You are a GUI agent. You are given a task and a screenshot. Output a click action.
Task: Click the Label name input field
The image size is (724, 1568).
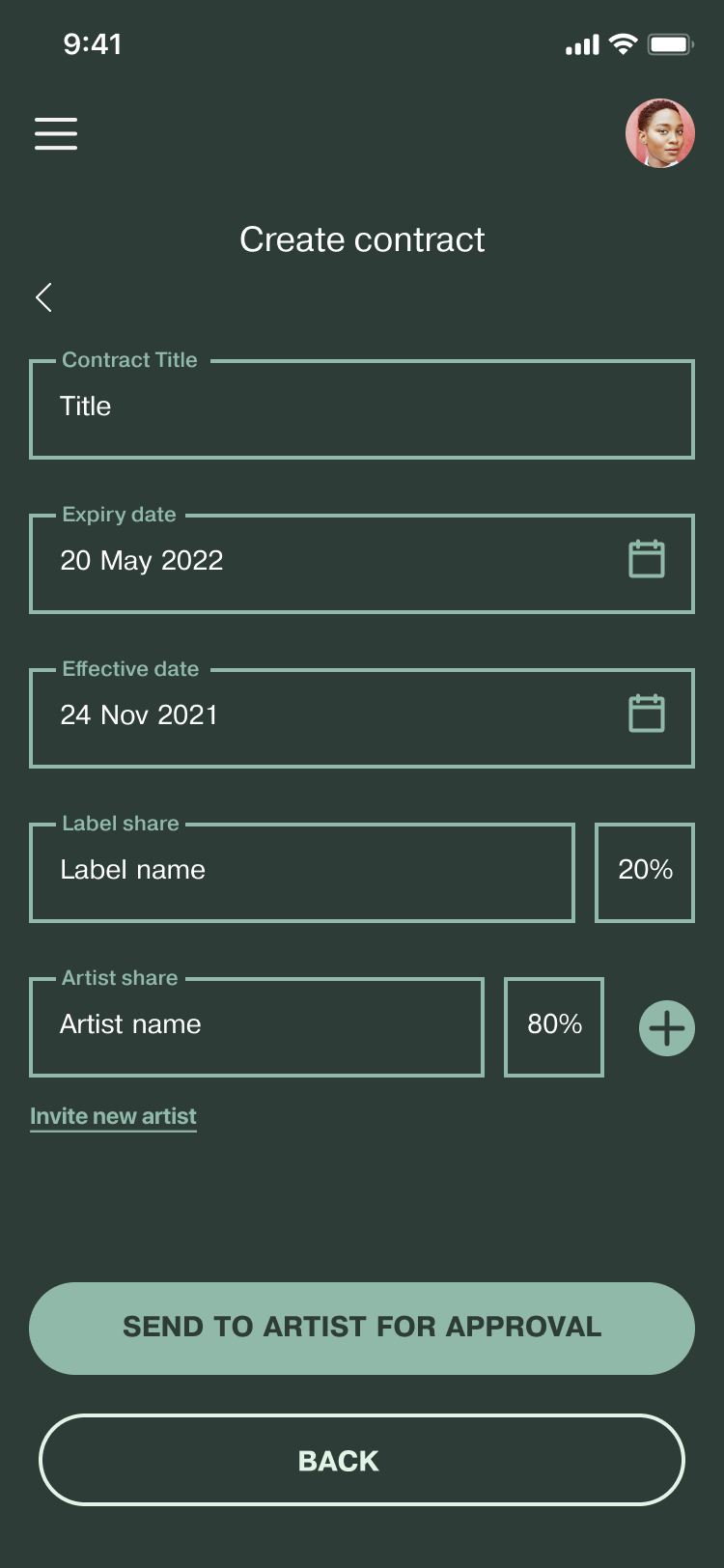302,872
